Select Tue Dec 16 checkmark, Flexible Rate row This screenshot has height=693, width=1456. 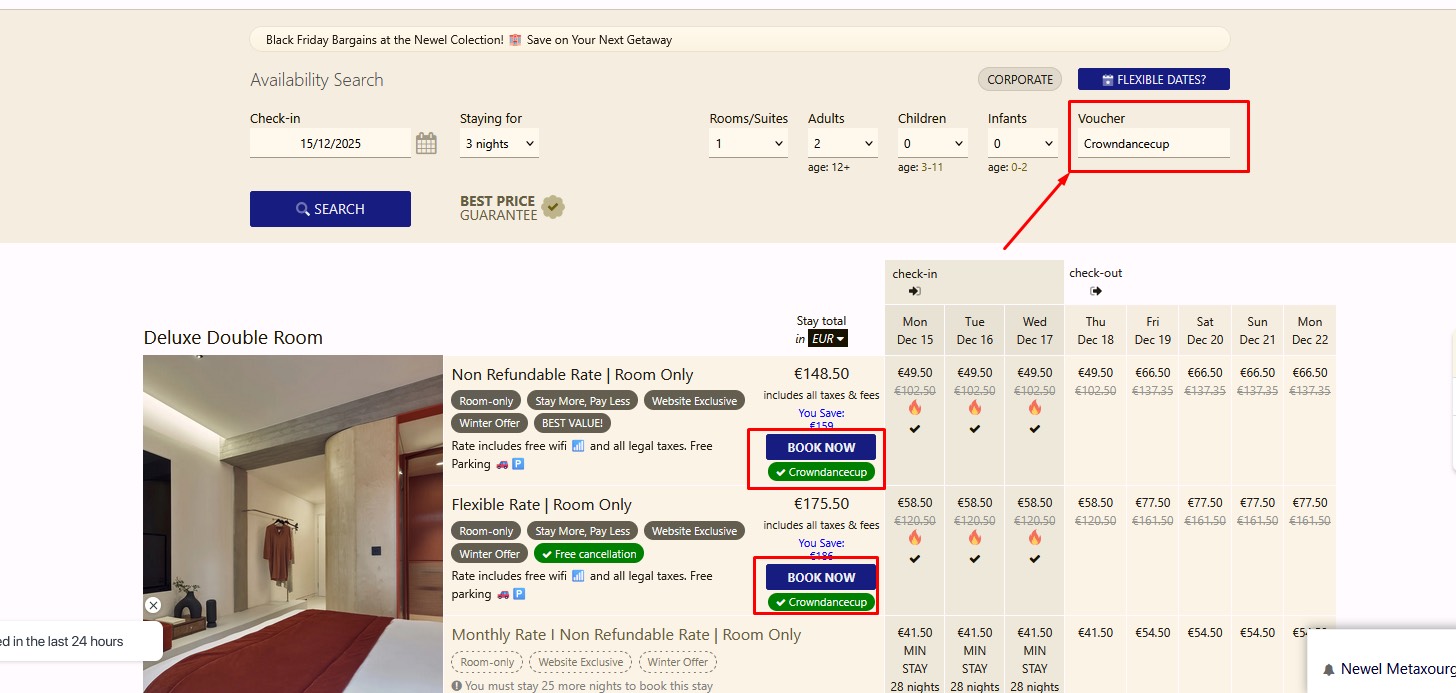tap(975, 559)
